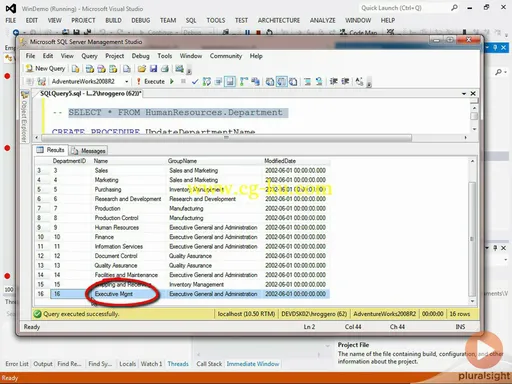Click the Execute button
Image resolution: width=512 pixels, height=384 pixels.
[151, 81]
